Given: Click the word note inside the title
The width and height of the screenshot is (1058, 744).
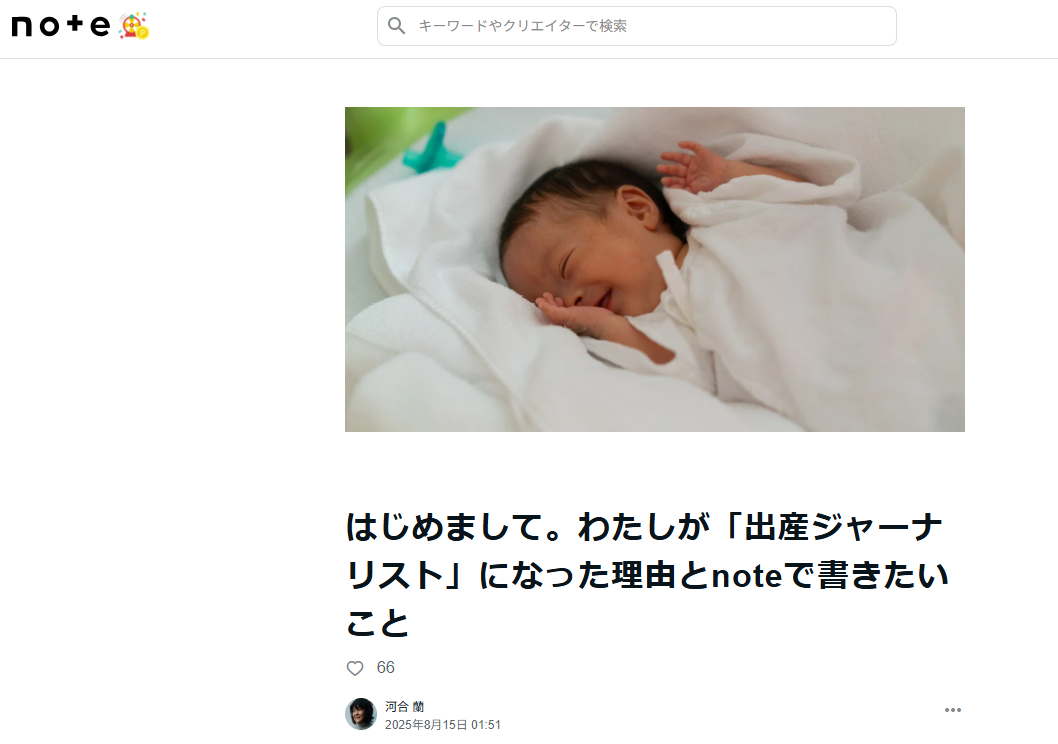Looking at the screenshot, I should pos(746,576).
